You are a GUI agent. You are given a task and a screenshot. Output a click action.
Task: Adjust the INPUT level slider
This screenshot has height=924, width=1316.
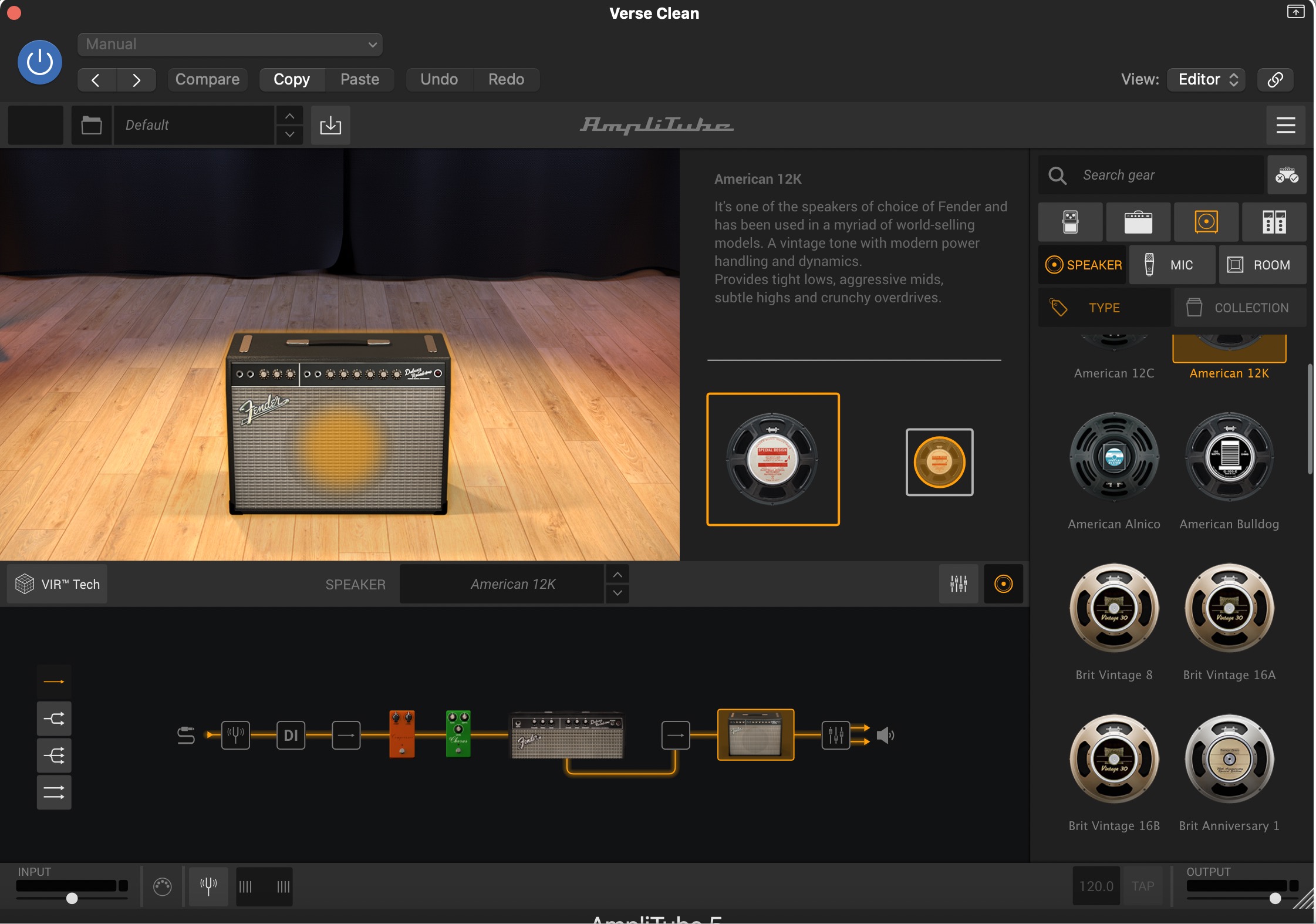pyautogui.click(x=72, y=898)
